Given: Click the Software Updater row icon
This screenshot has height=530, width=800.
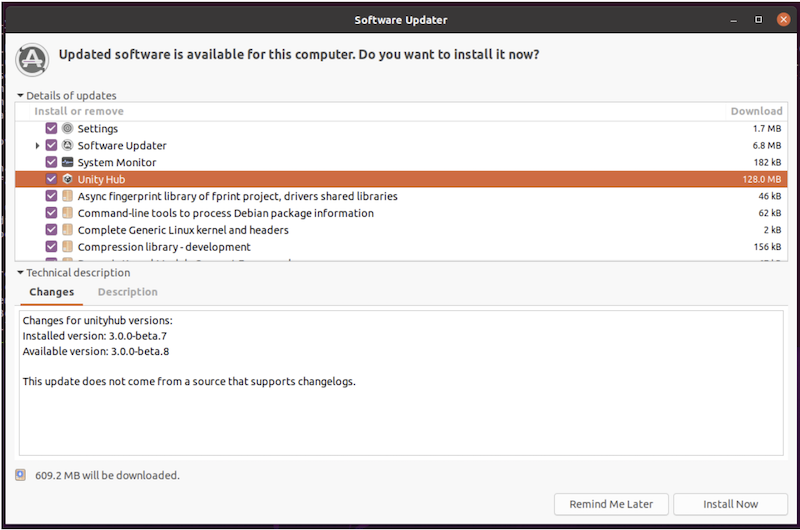Looking at the screenshot, I should tap(67, 146).
